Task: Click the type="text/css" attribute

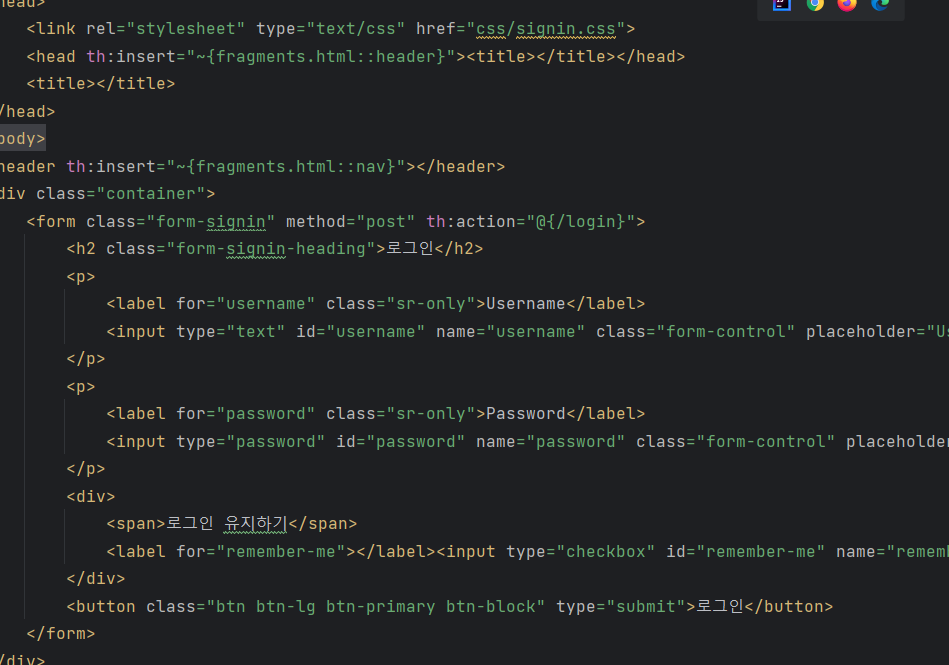Action: coord(330,29)
